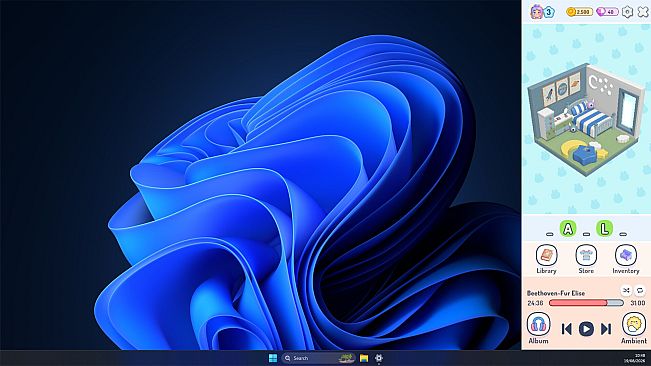
Task: Click the gear app icon on taskbar
Action: point(379,358)
